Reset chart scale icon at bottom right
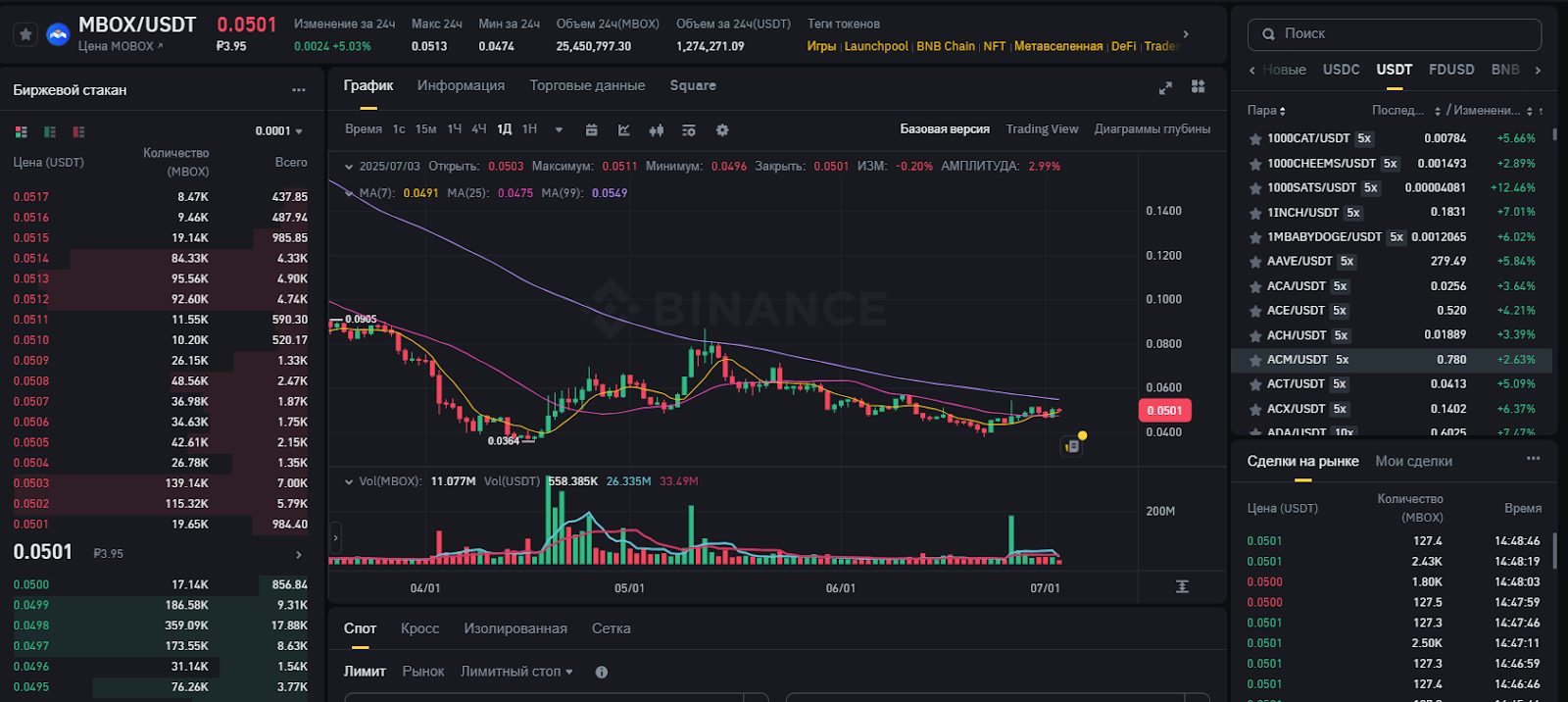 (x=1182, y=586)
